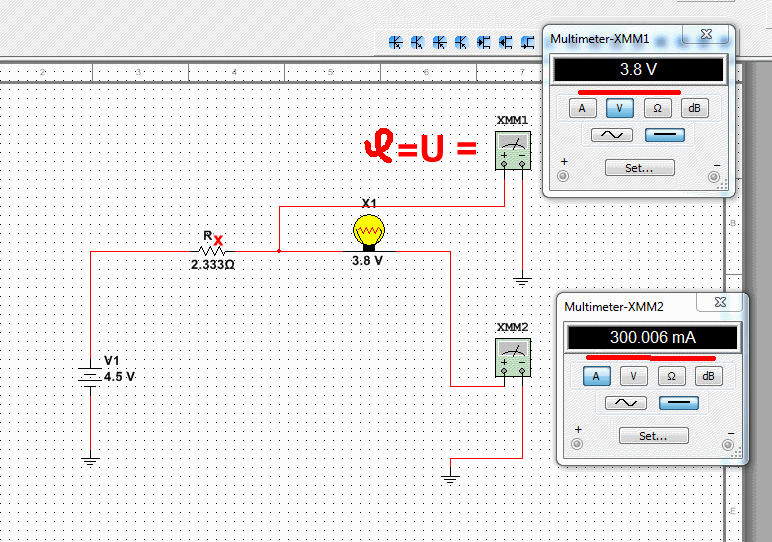Switch XMM1 multimeter to ammeter (A) mode

[x=581, y=107]
